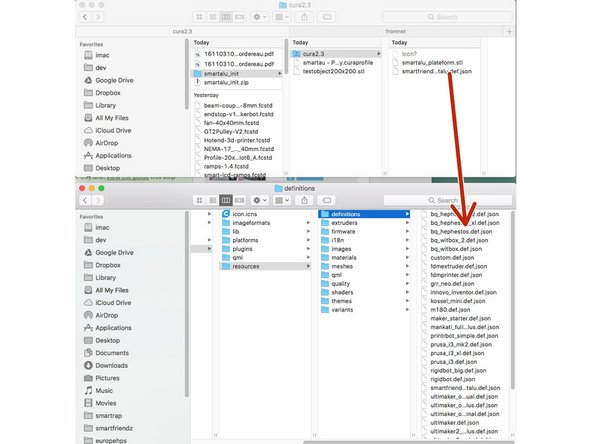
Task: Select column view in definitions window
Action: (x=226, y=200)
